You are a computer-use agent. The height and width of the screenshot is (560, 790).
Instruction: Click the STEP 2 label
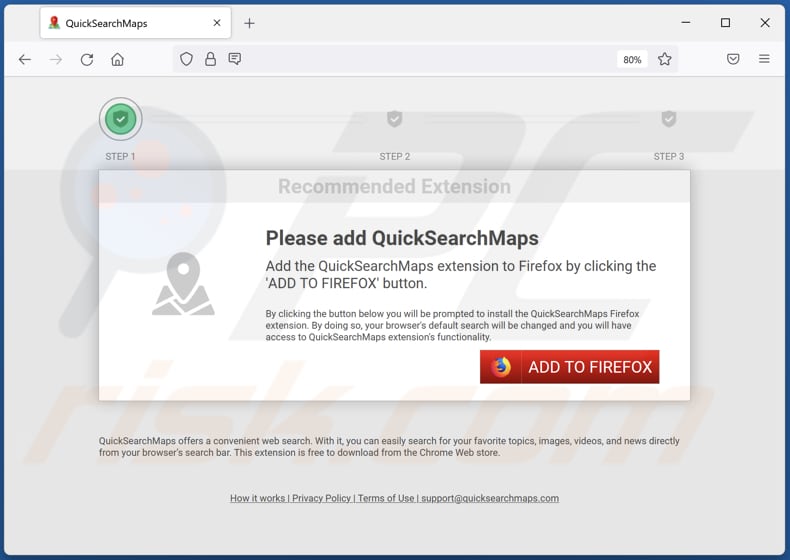pyautogui.click(x=394, y=156)
